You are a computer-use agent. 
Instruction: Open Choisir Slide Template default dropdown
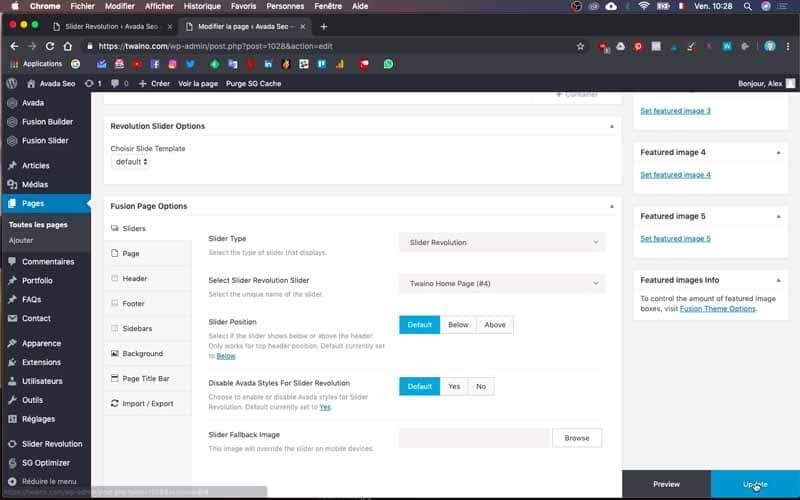[x=131, y=162]
